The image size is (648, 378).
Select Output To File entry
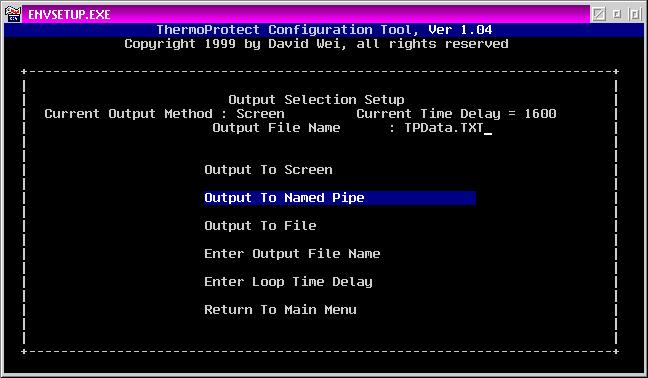click(x=260, y=226)
